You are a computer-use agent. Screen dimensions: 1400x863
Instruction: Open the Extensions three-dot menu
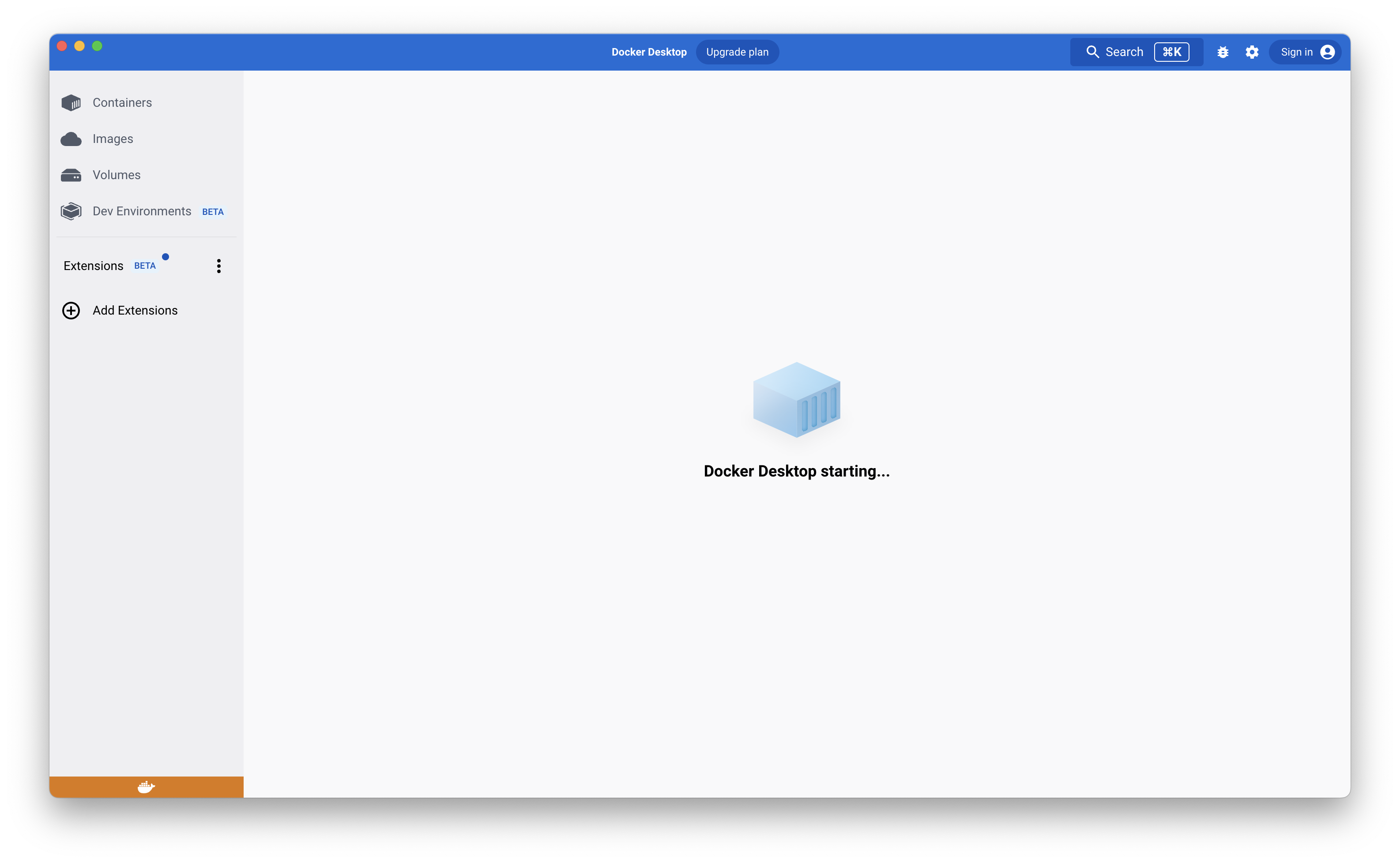coord(218,266)
